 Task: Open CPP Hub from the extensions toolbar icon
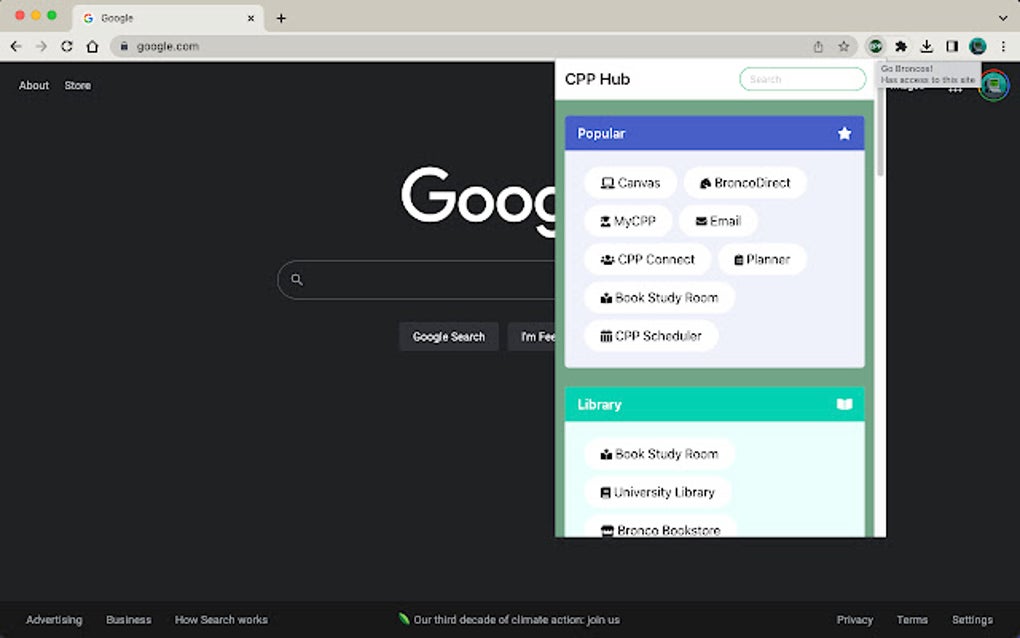874,46
